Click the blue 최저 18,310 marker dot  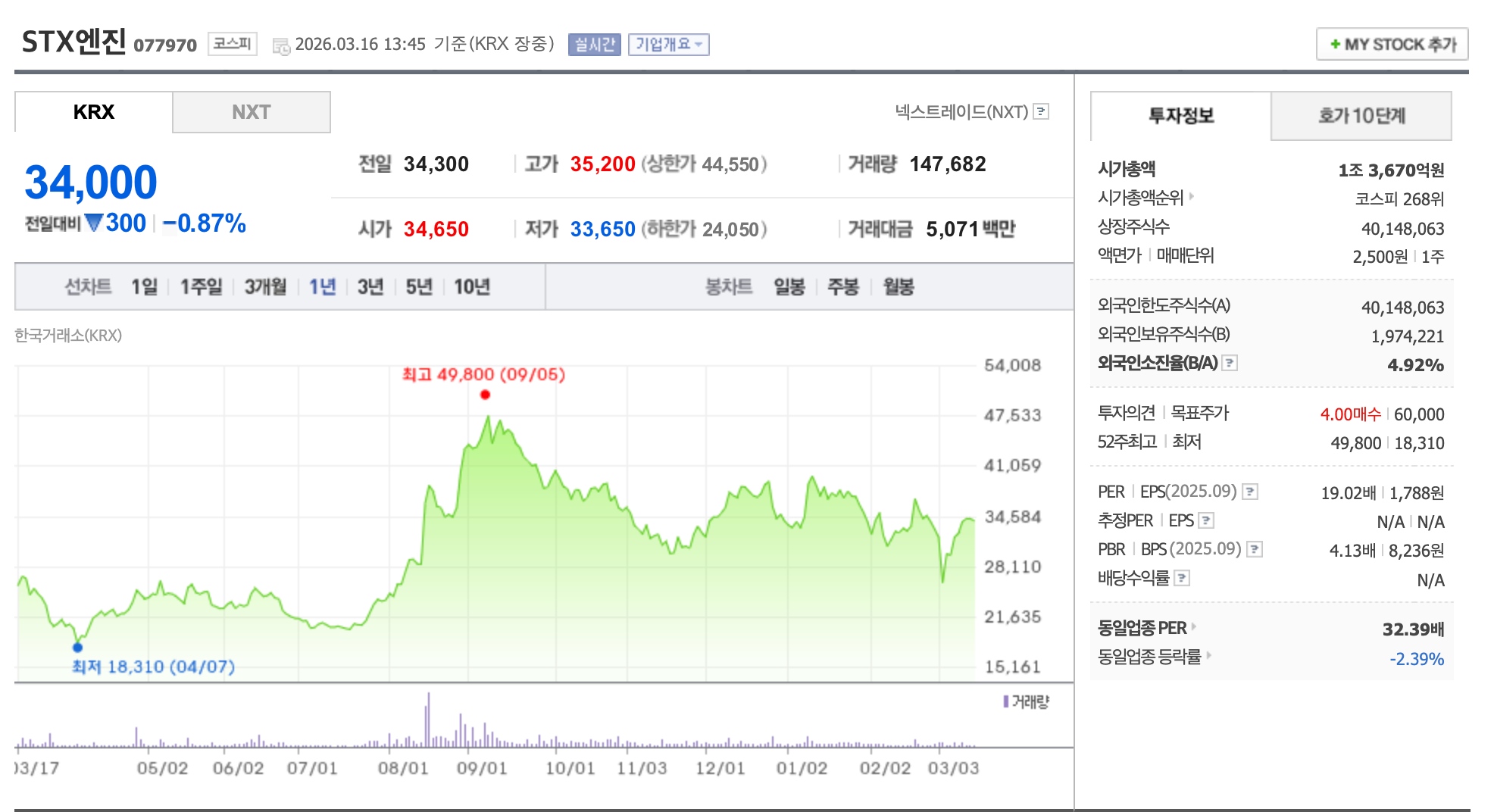click(77, 647)
